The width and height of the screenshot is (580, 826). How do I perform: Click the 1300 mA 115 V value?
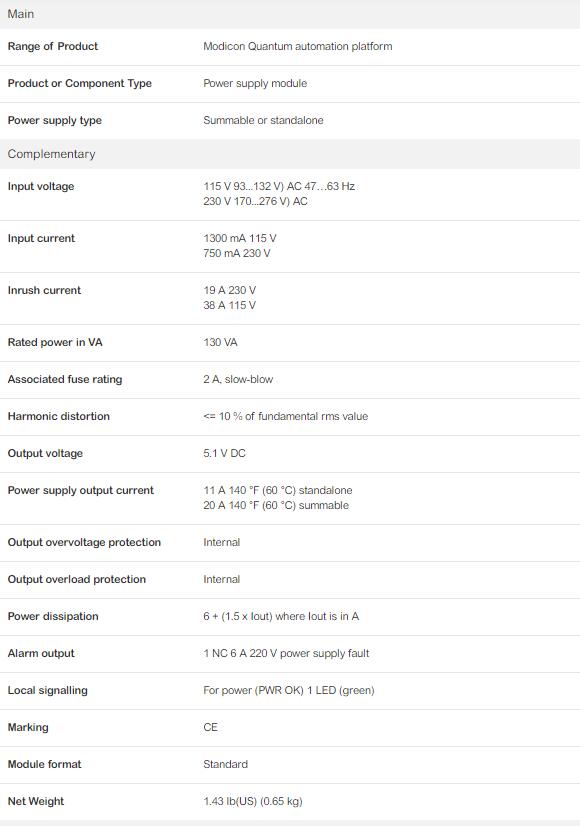(x=240, y=238)
